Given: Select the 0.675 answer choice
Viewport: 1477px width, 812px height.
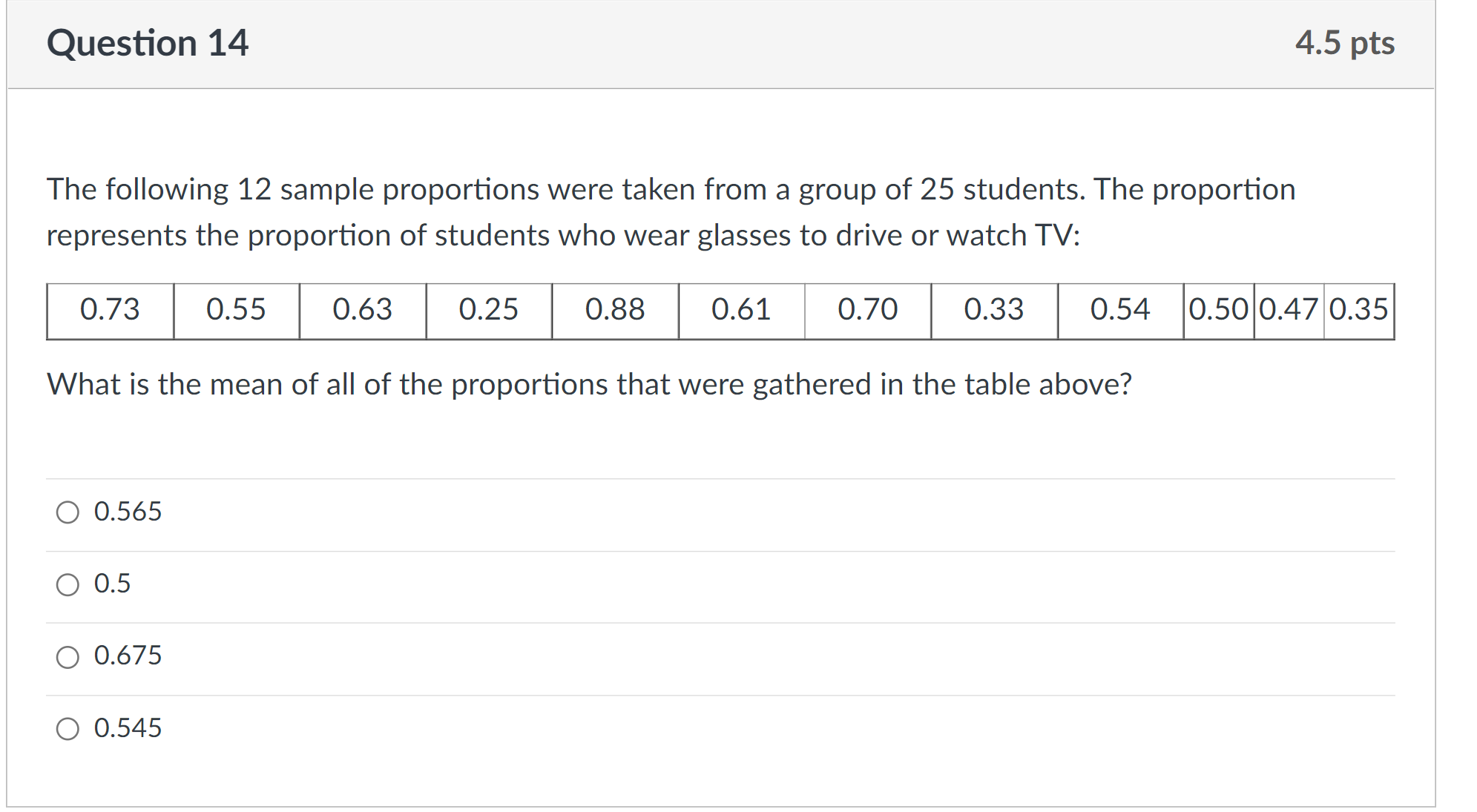Looking at the screenshot, I should point(68,656).
